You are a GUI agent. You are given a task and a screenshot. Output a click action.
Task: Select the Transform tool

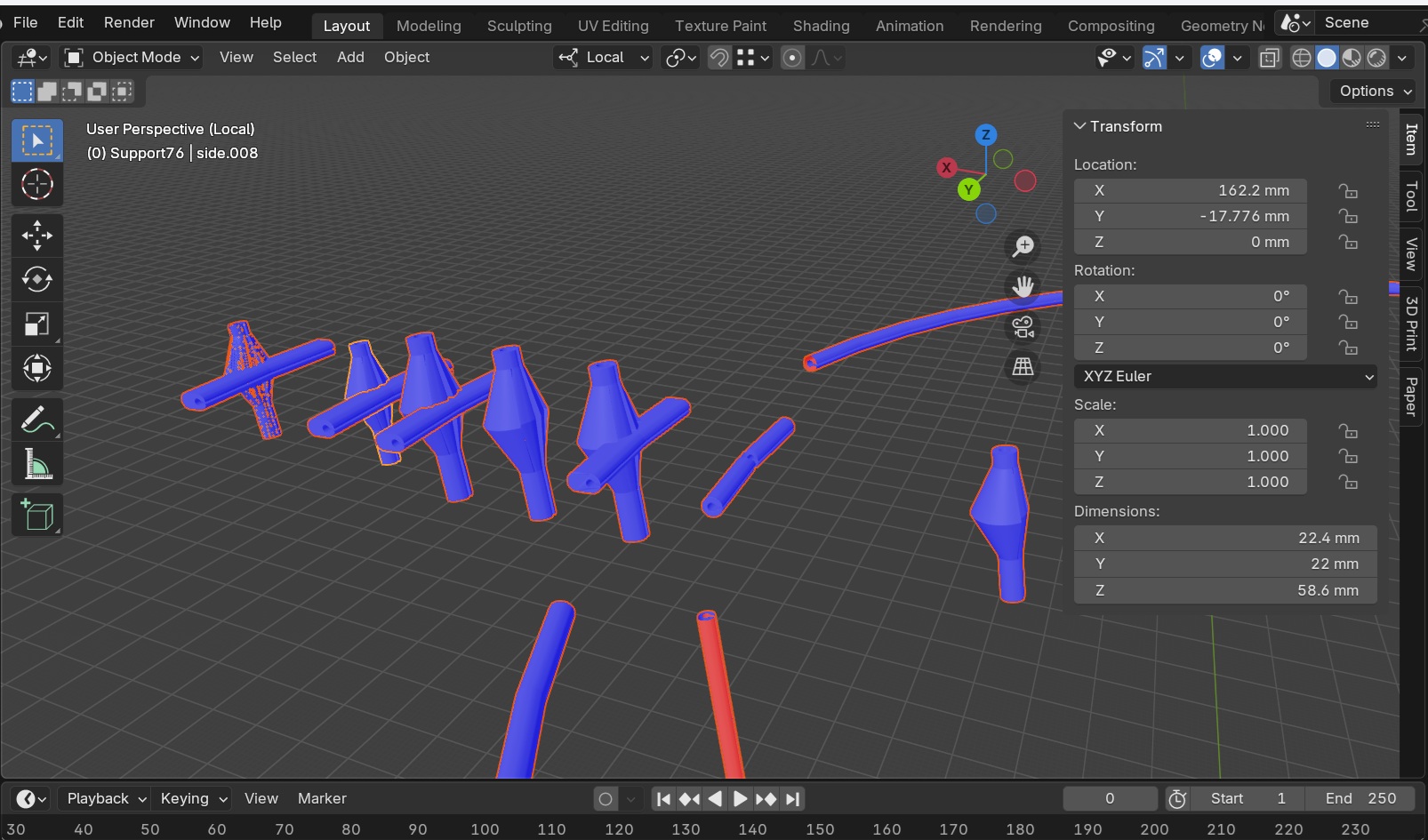pos(36,369)
